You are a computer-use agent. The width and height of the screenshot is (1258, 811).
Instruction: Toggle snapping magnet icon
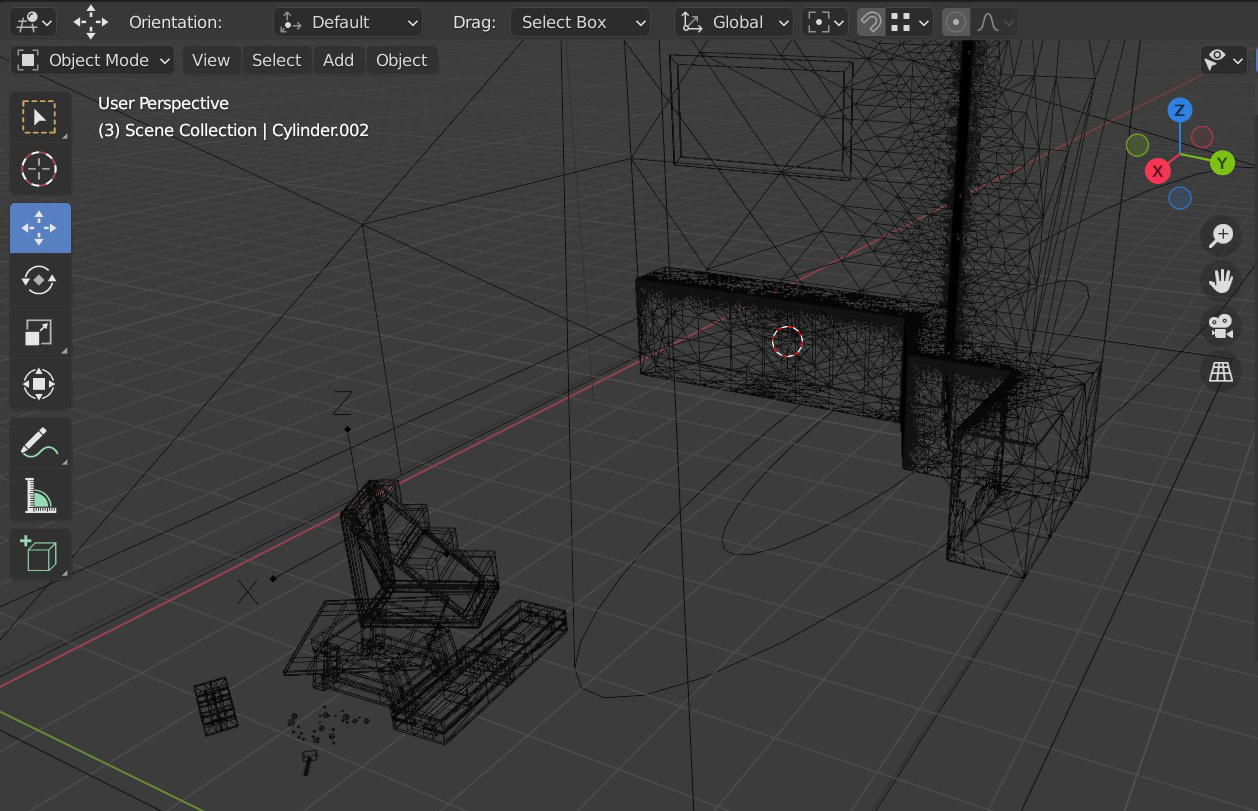(871, 22)
